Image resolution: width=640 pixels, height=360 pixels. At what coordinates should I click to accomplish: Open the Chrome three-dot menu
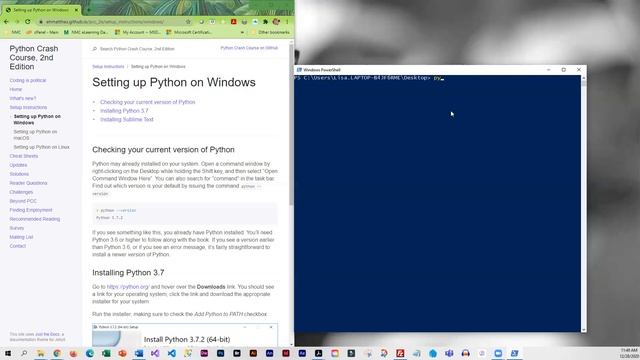(287, 22)
